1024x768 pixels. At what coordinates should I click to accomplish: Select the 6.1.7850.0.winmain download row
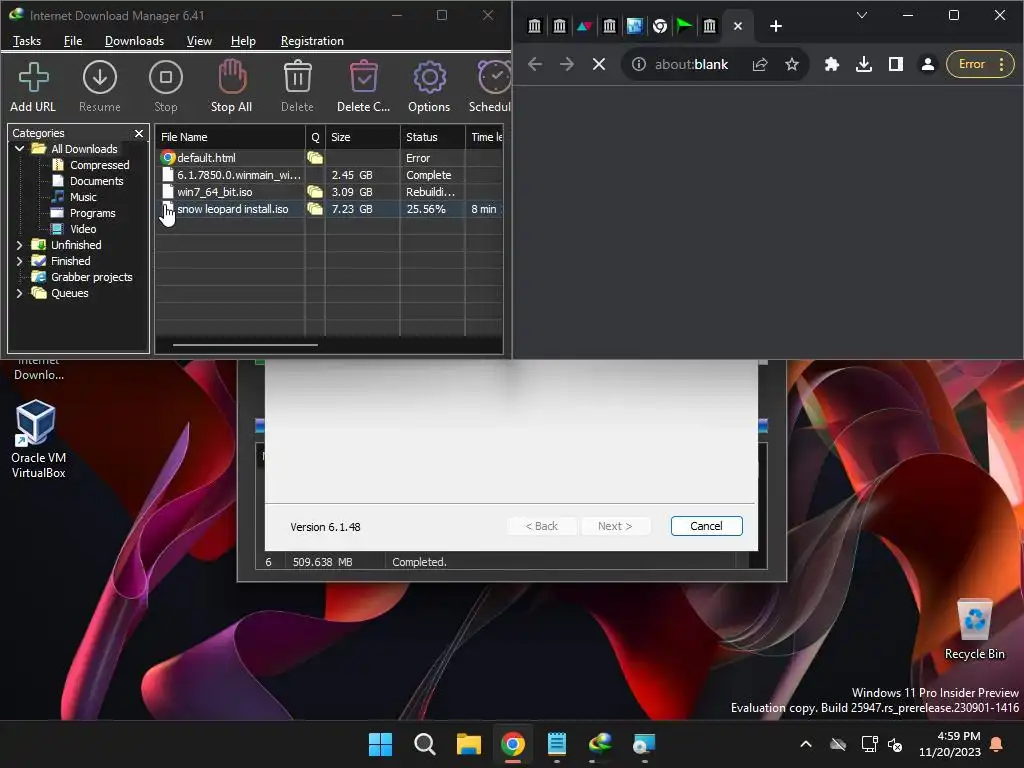coord(329,175)
